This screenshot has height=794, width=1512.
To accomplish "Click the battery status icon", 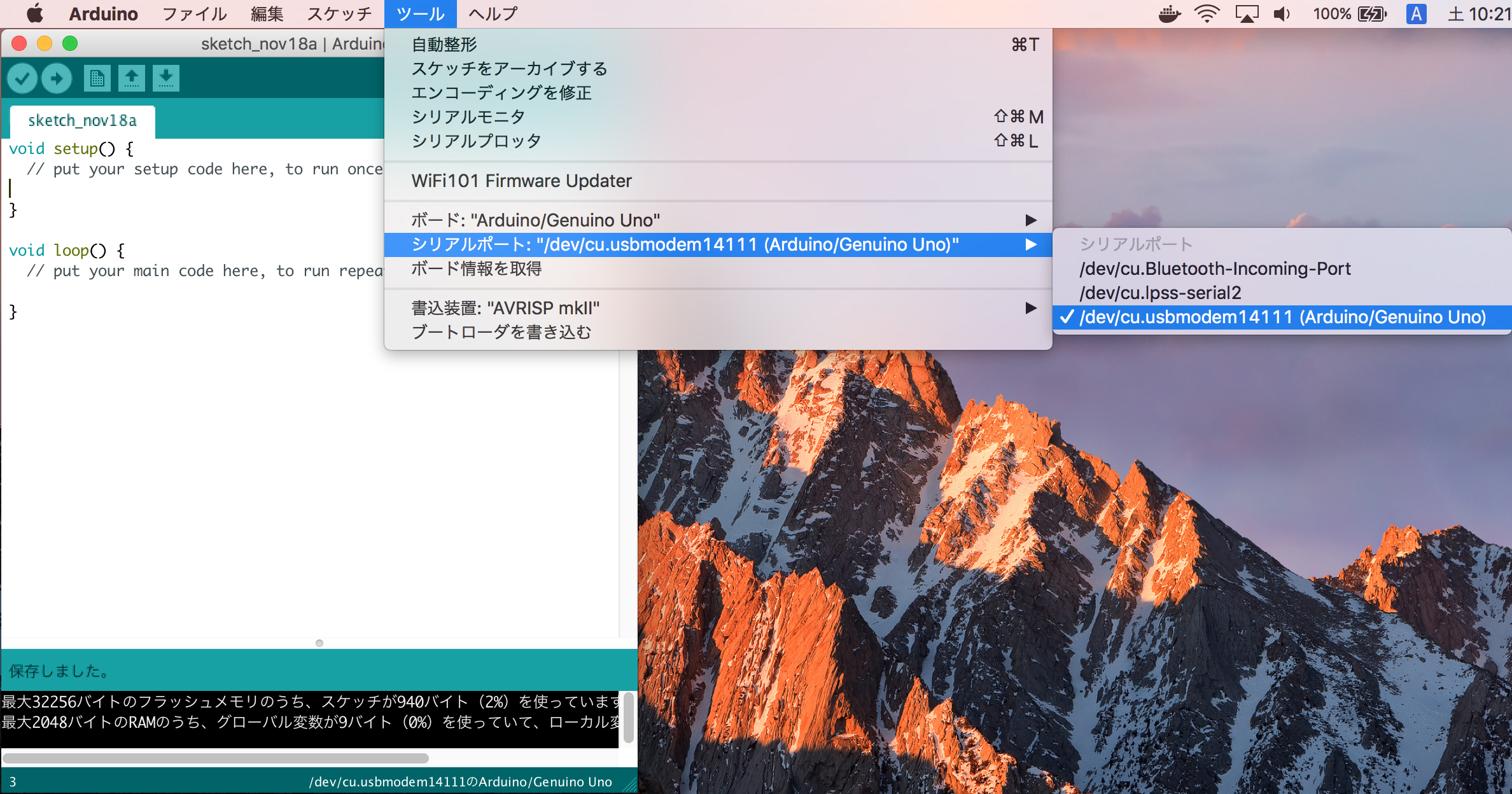I will coord(1373,13).
